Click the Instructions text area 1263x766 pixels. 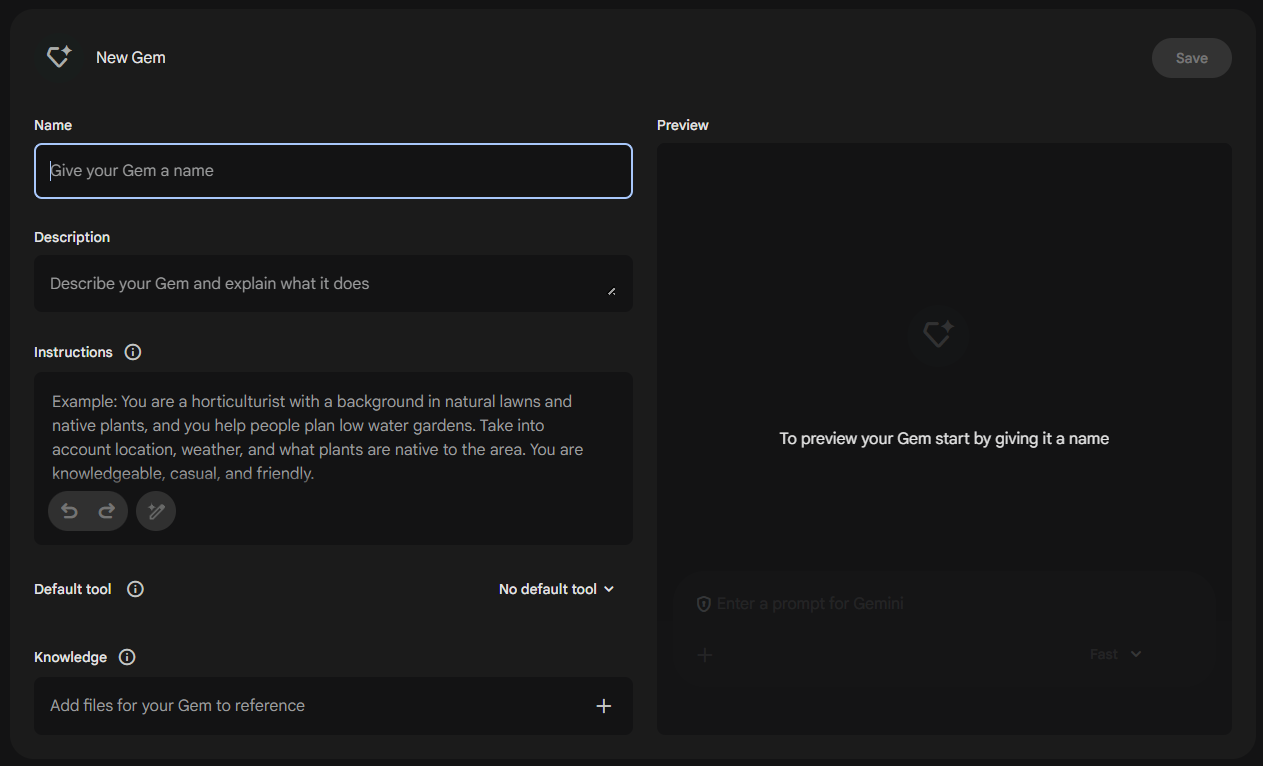pos(333,459)
